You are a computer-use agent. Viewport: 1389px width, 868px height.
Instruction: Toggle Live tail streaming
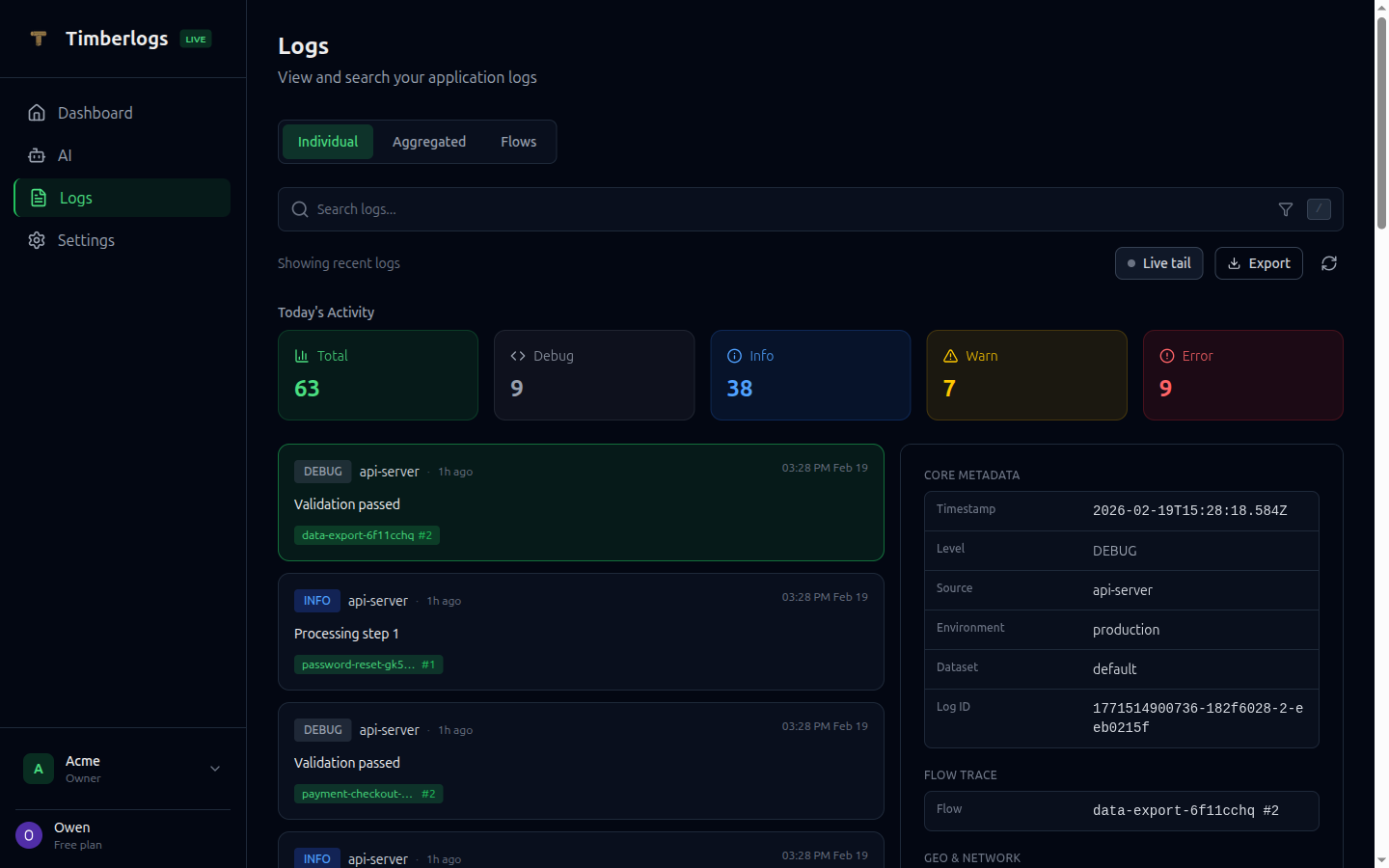(x=1158, y=262)
